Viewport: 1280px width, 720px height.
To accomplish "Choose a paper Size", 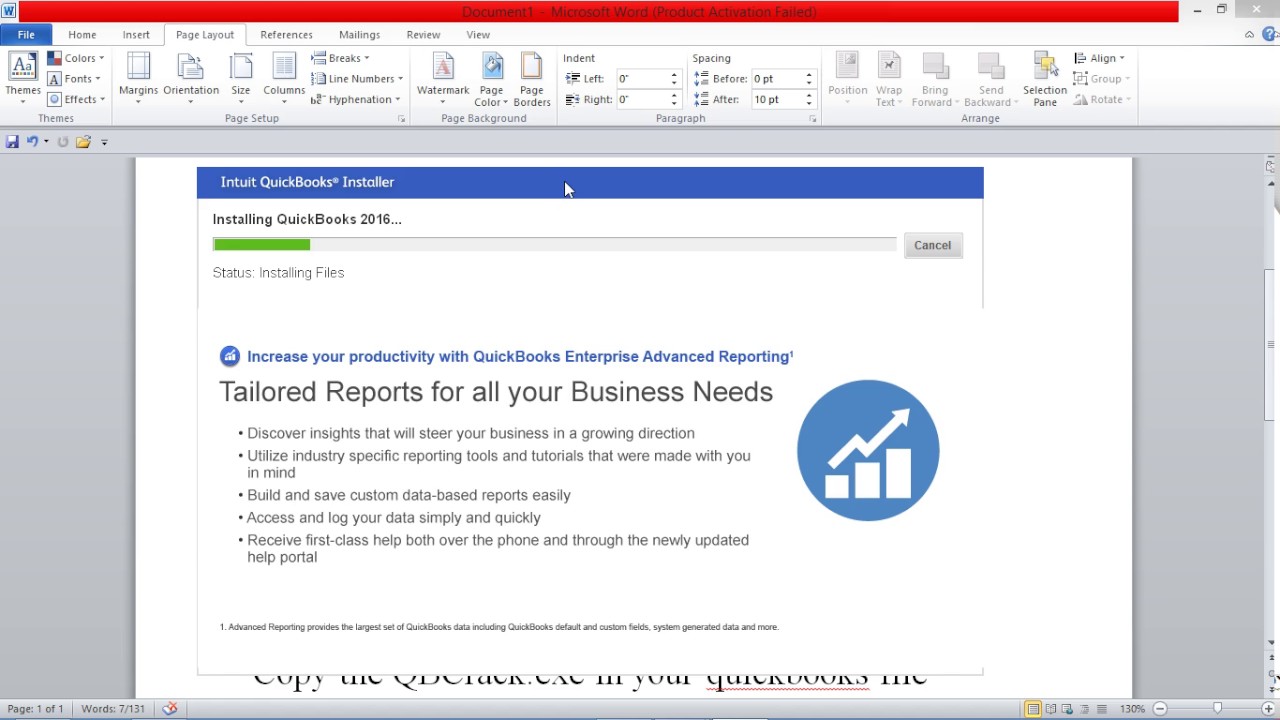I will tap(241, 78).
